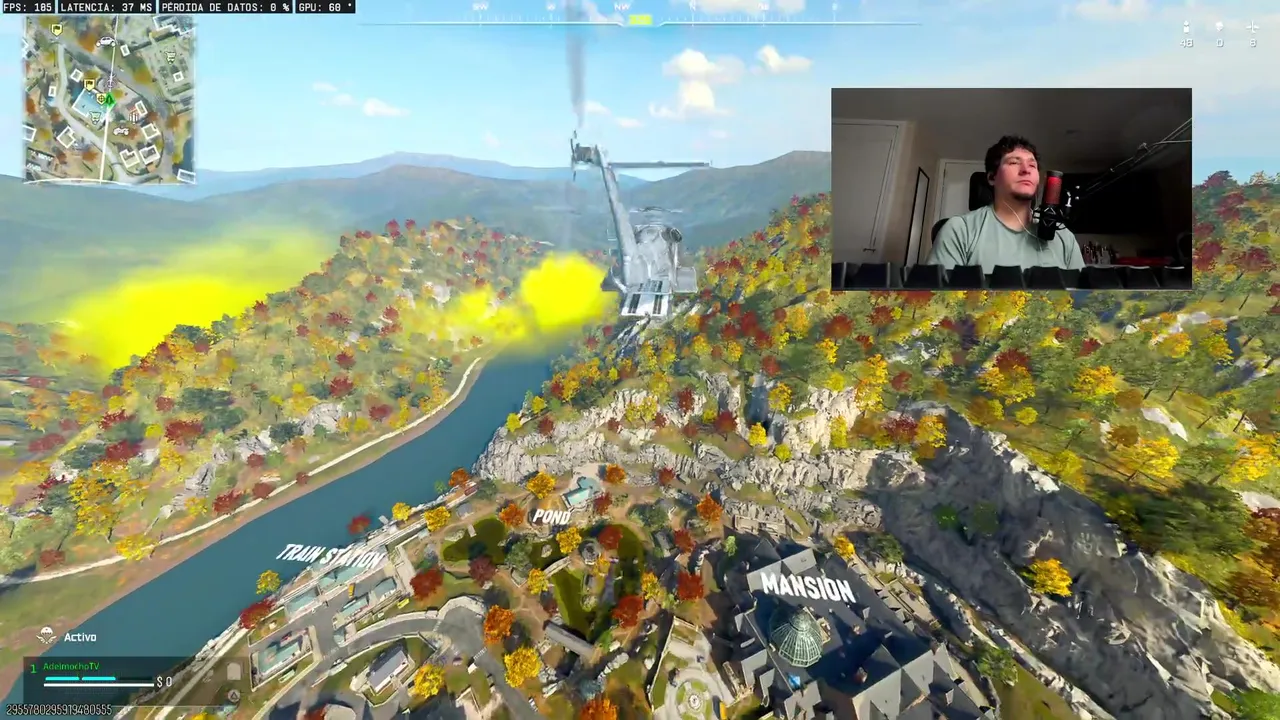
Task: Click the parachute status icon beside Activo
Action: (47, 635)
